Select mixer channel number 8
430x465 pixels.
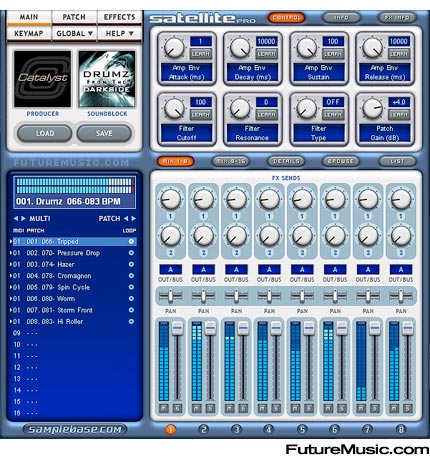[x=401, y=429]
